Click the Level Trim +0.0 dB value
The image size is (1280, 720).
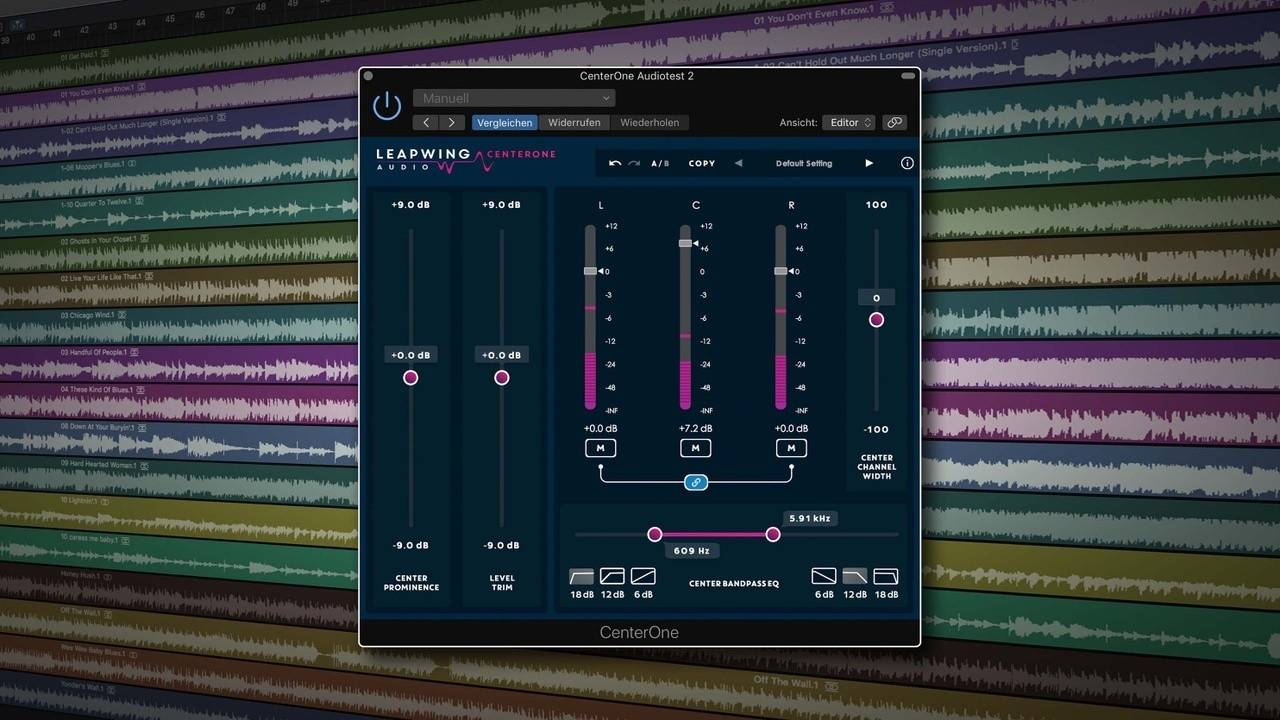[501, 355]
